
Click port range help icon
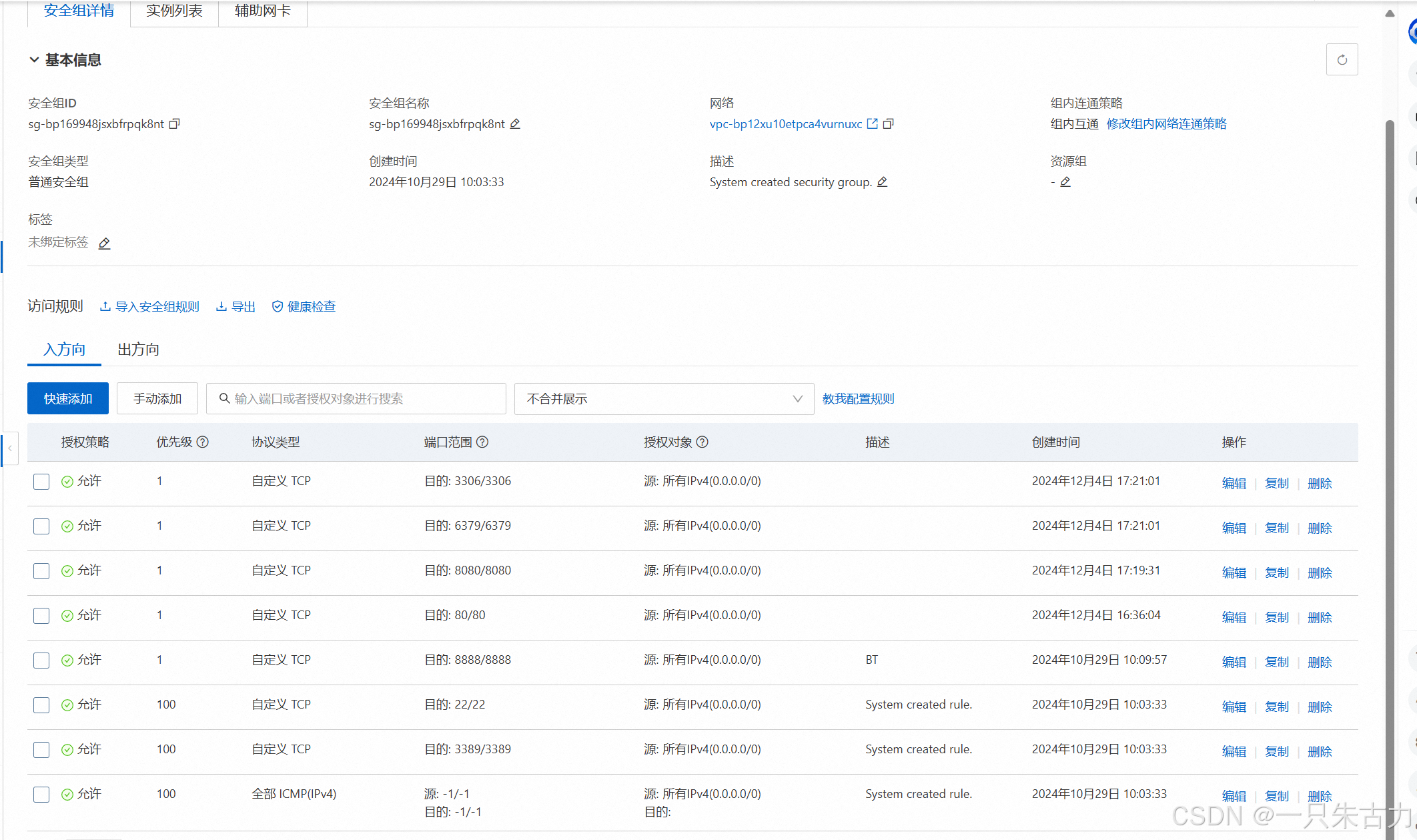[482, 442]
